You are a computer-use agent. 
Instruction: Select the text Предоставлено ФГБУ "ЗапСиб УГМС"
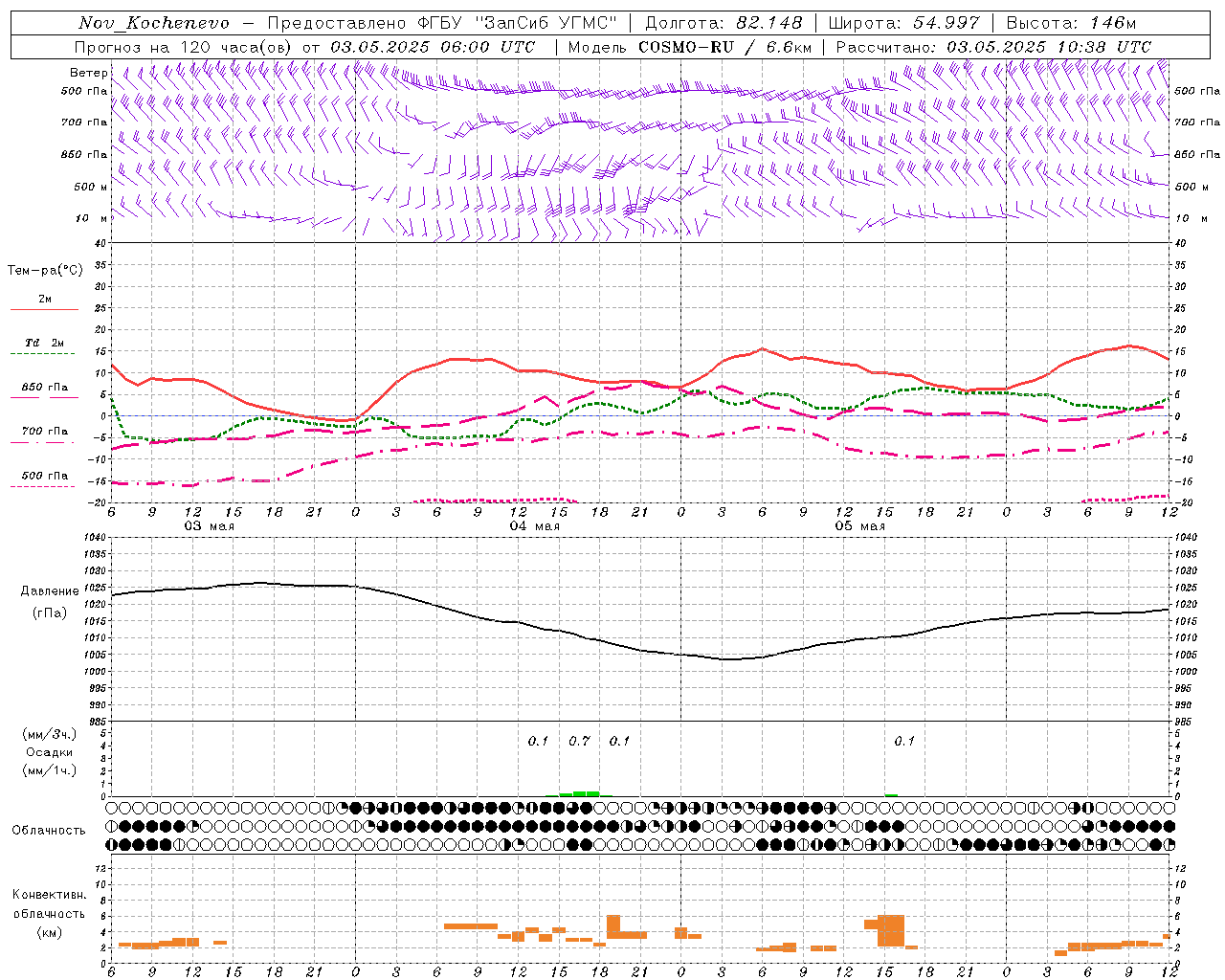(x=442, y=23)
